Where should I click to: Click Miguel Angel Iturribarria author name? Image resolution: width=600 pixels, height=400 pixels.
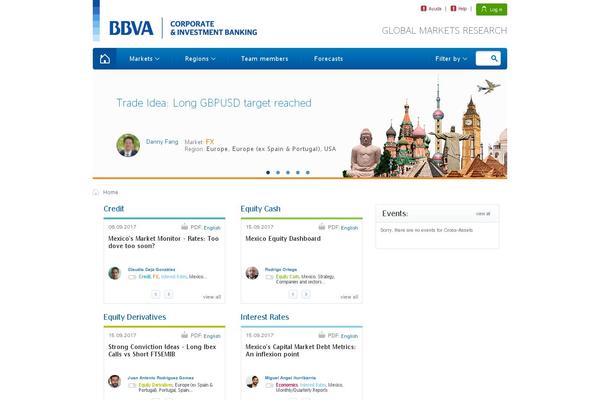click(x=290, y=378)
